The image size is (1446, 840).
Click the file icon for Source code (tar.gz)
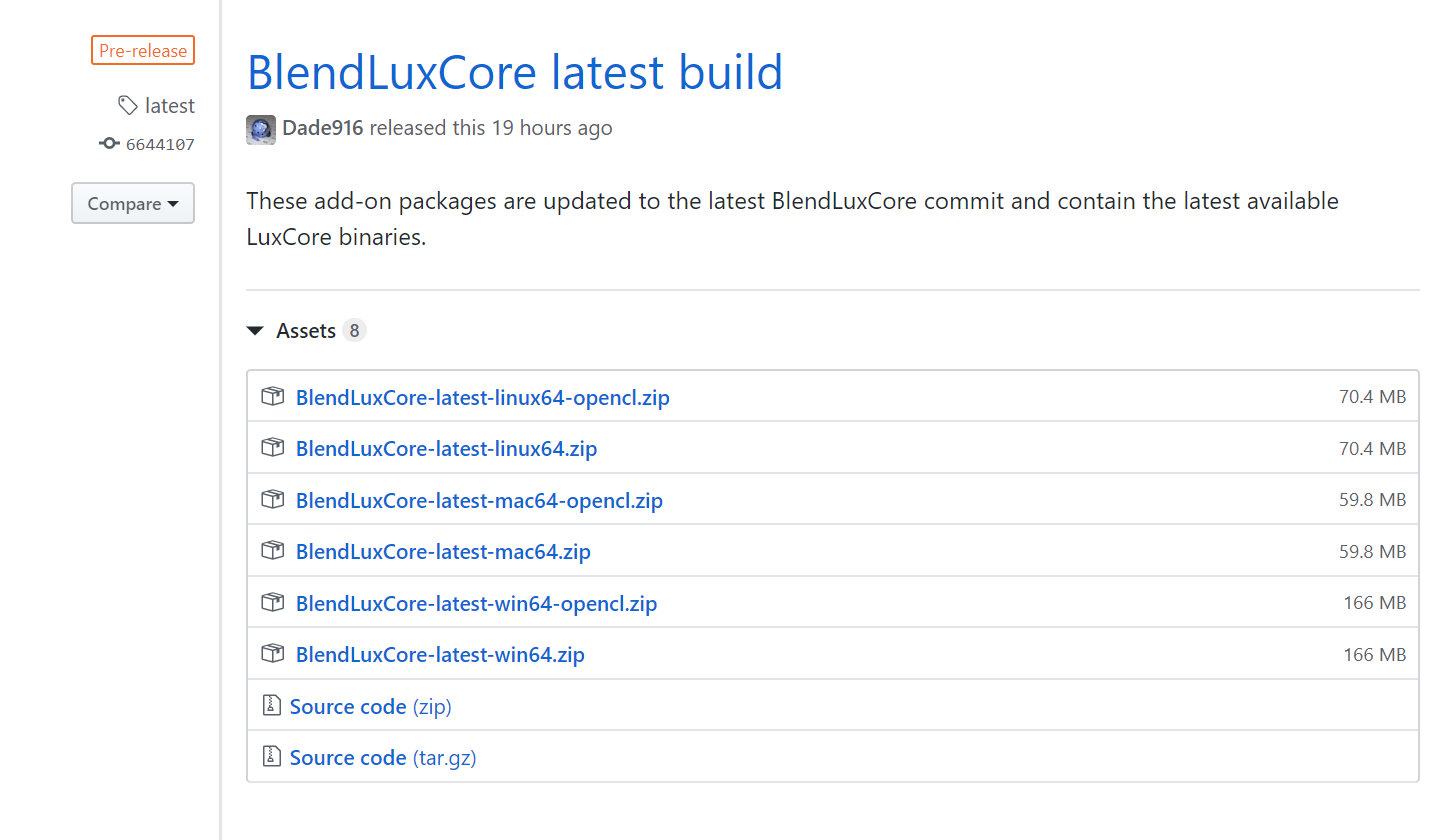271,757
